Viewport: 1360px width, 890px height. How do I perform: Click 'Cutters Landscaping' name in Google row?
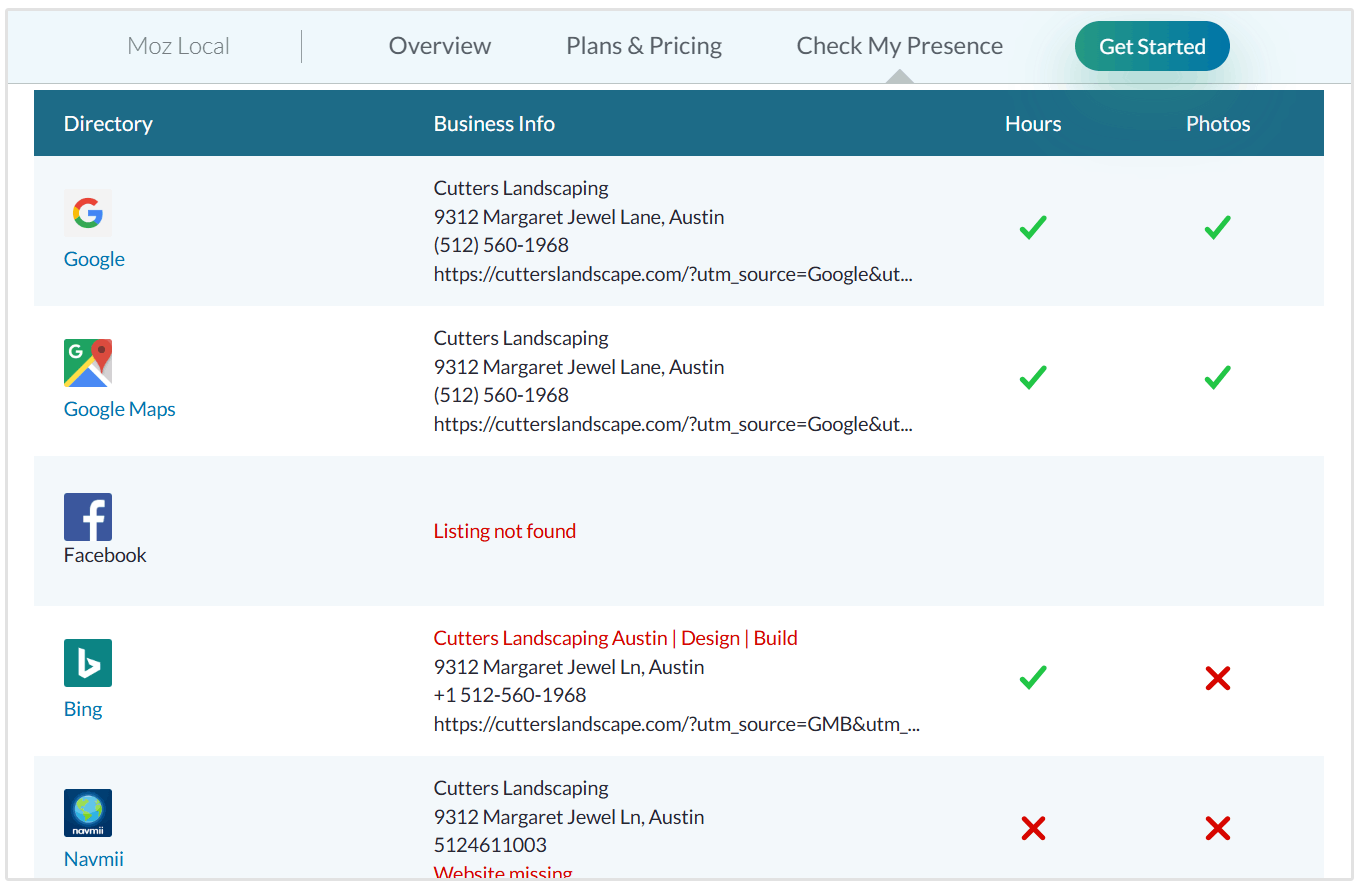pyautogui.click(x=521, y=188)
